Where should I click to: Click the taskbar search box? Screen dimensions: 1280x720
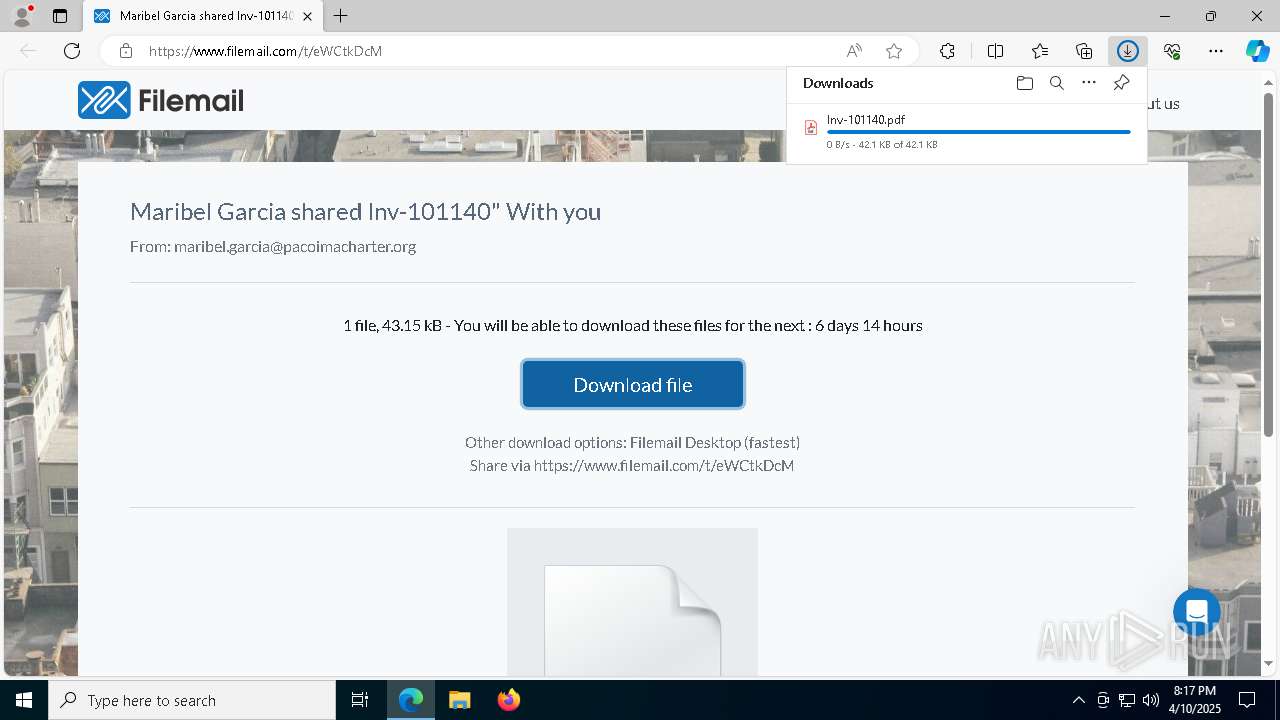(192, 700)
